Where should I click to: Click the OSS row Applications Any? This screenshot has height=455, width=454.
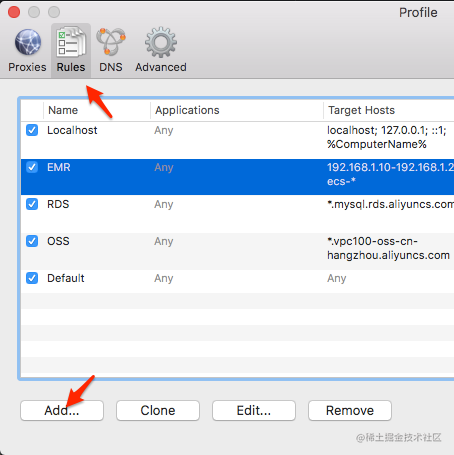(164, 241)
